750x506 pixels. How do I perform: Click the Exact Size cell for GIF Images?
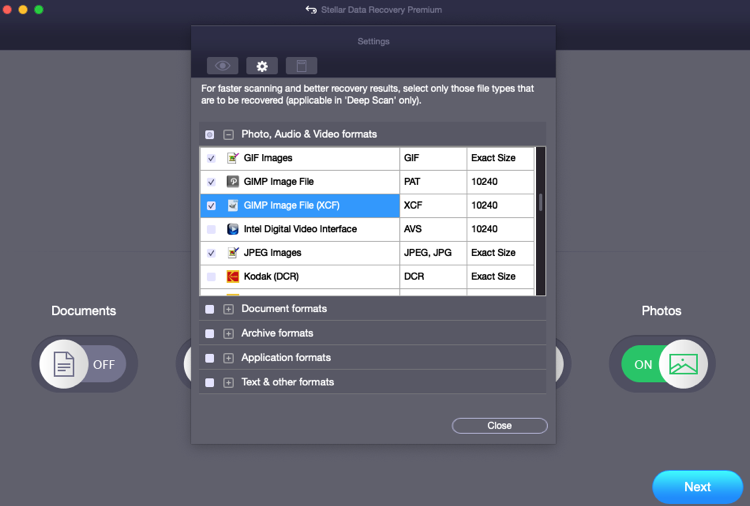tap(500, 158)
